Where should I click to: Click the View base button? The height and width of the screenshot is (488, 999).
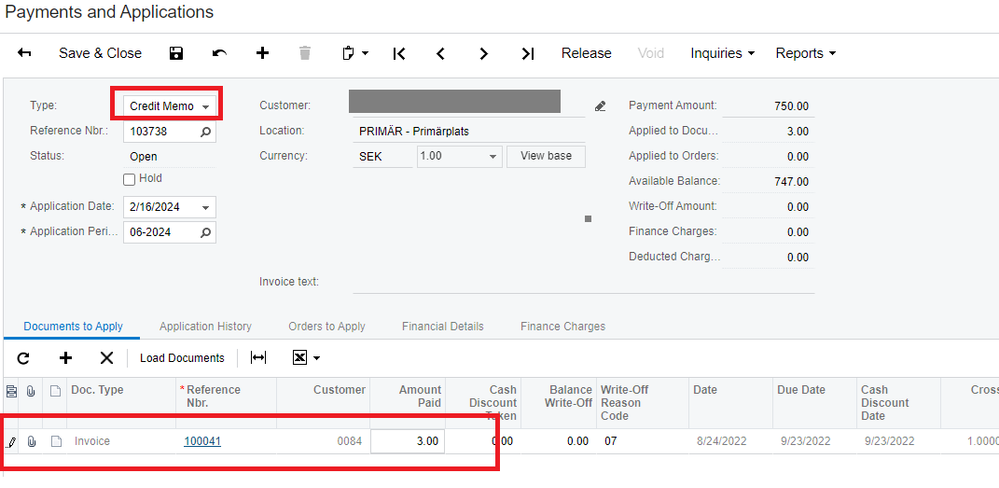coord(546,157)
